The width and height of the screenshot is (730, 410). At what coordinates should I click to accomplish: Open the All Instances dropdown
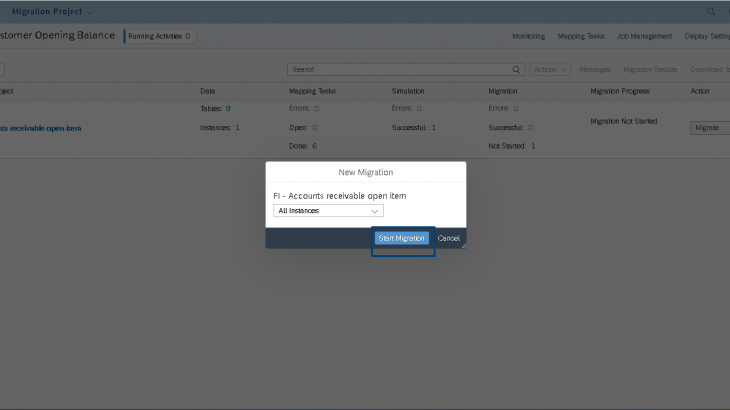coord(328,211)
